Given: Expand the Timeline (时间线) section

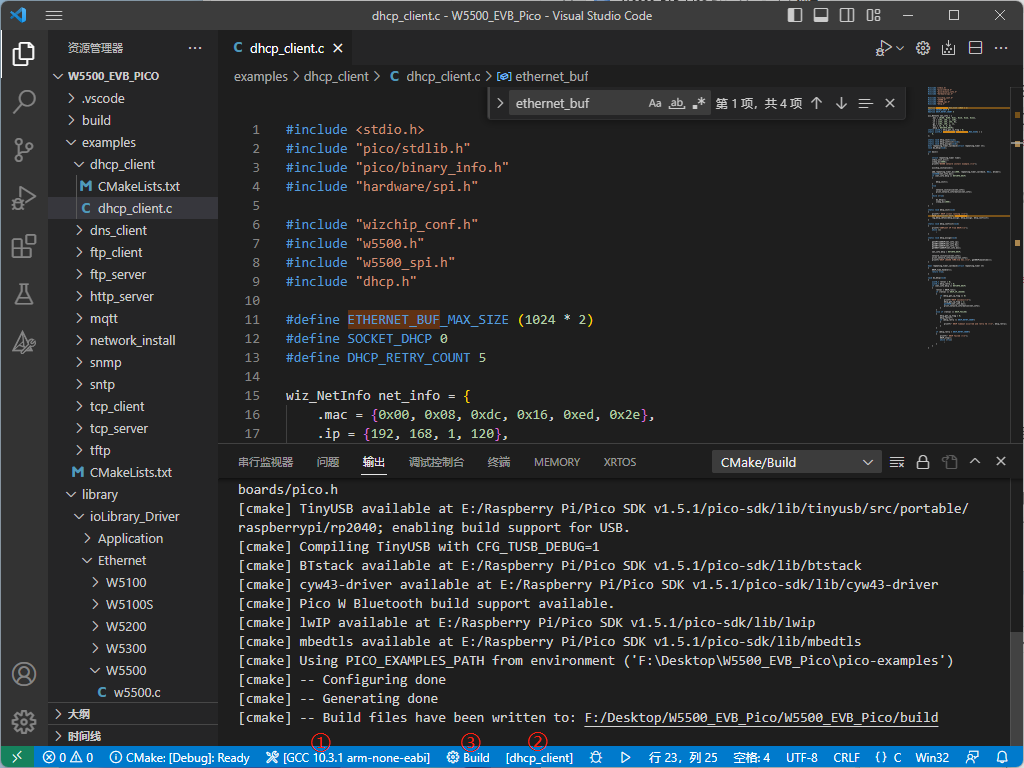Looking at the screenshot, I should click(133, 736).
